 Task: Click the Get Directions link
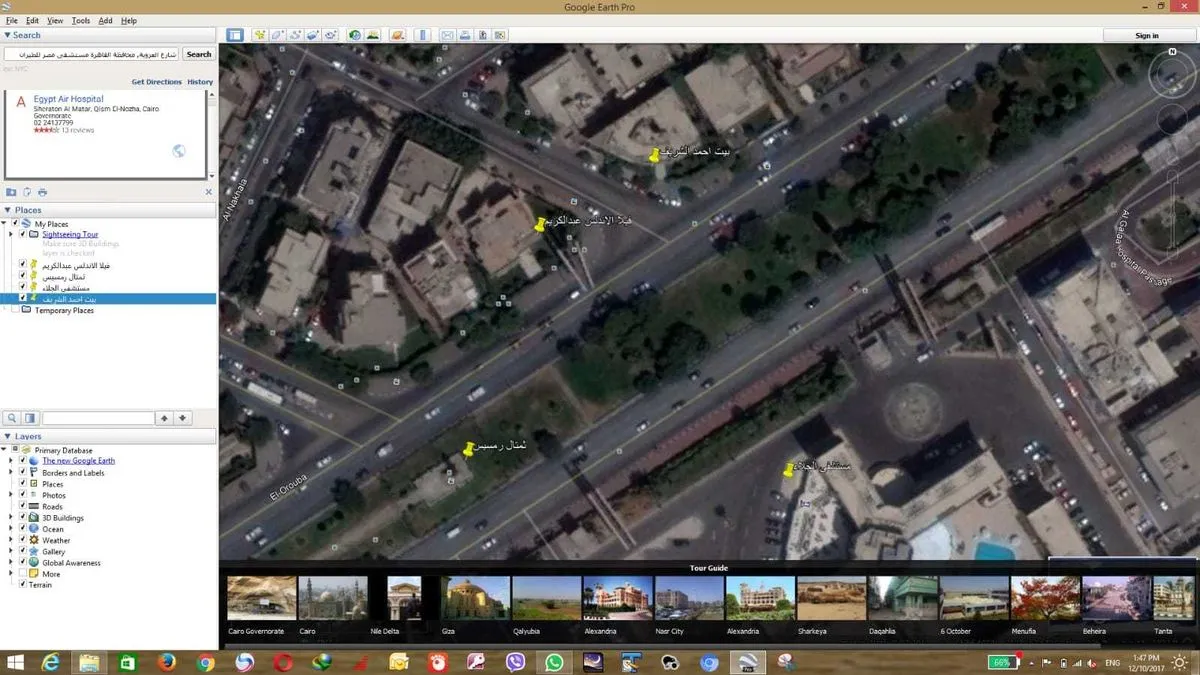point(157,82)
